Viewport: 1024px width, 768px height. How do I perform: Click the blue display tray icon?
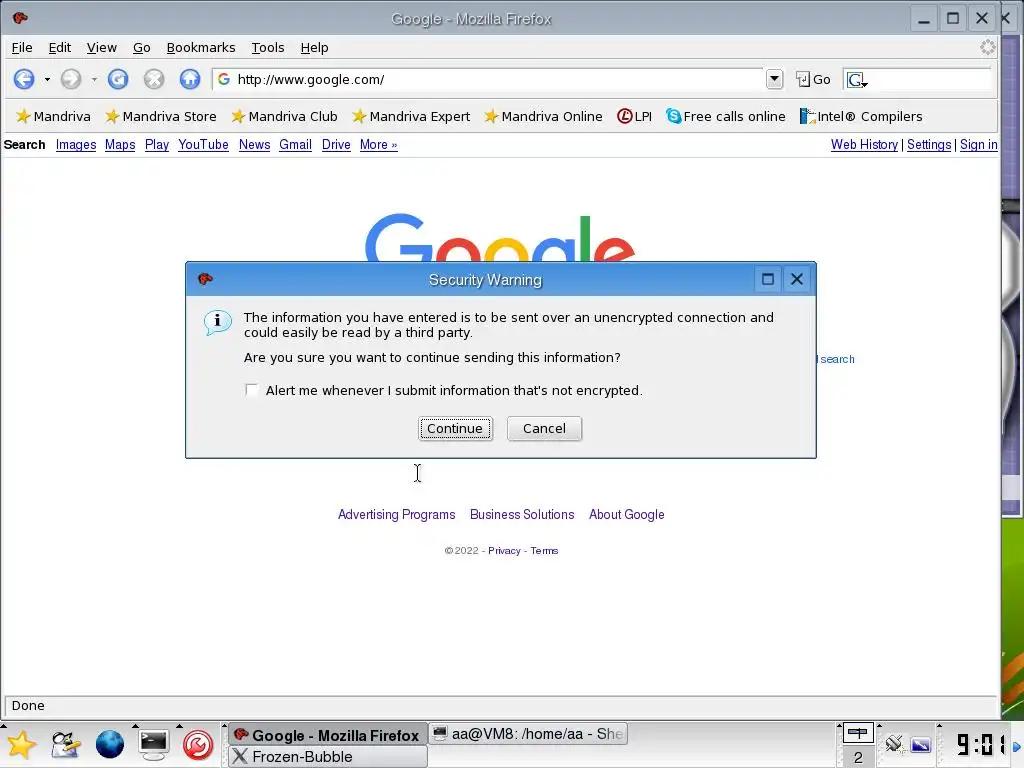coord(921,744)
